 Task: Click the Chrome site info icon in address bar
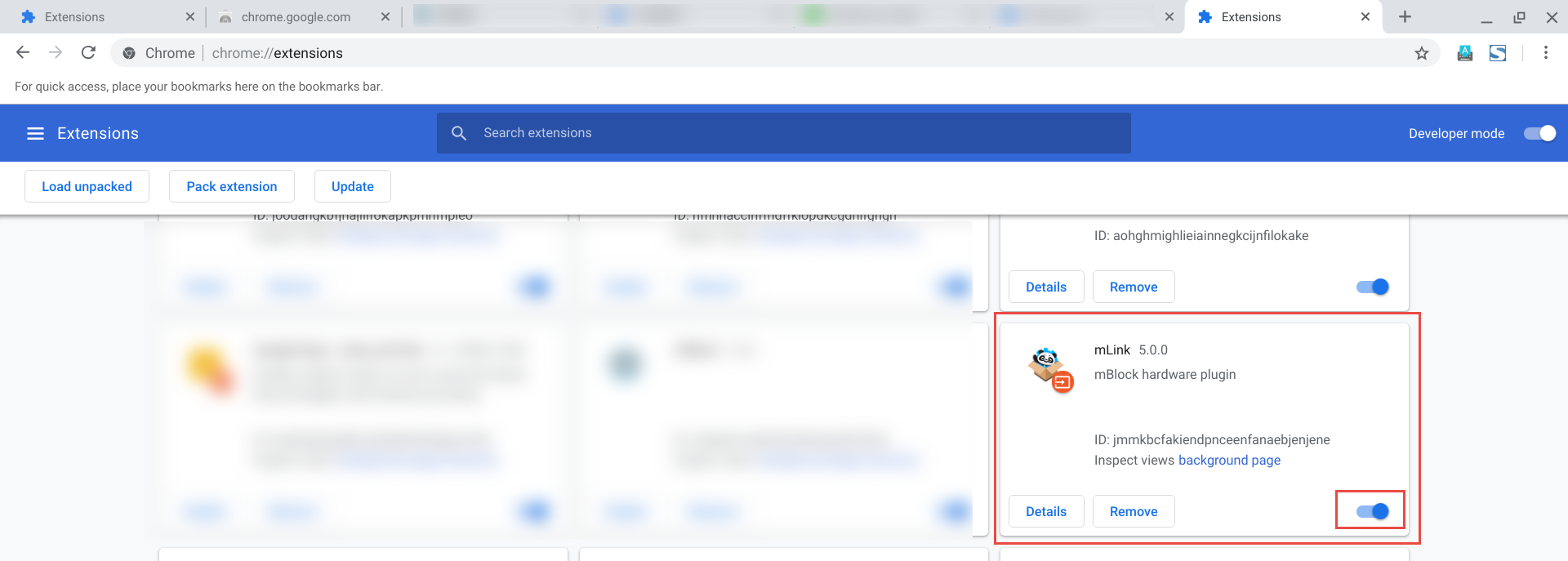[129, 53]
